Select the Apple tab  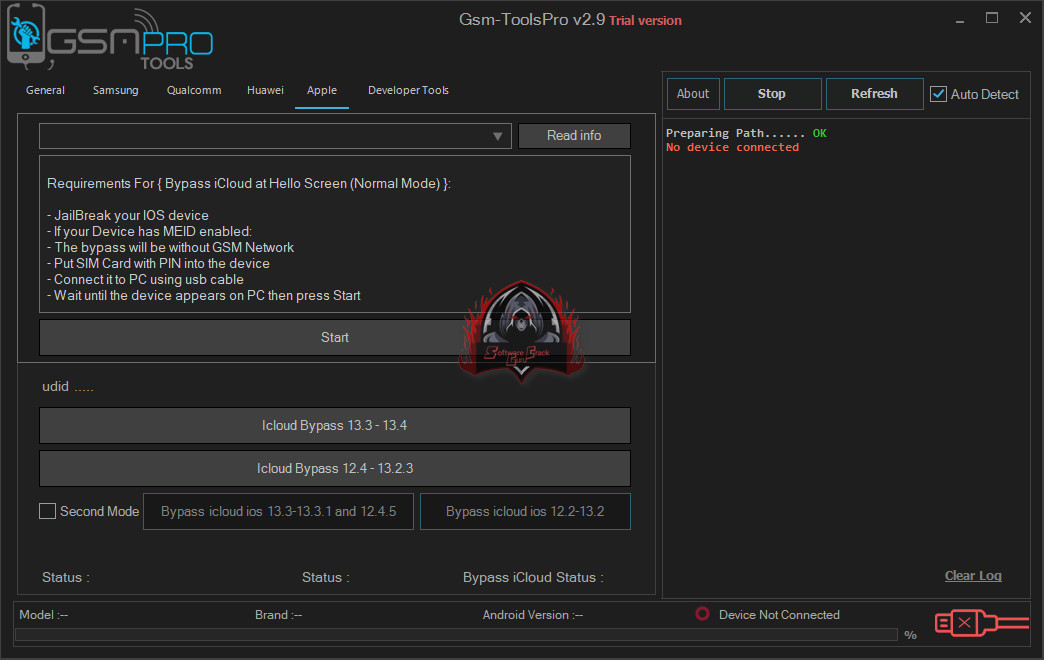(x=322, y=90)
